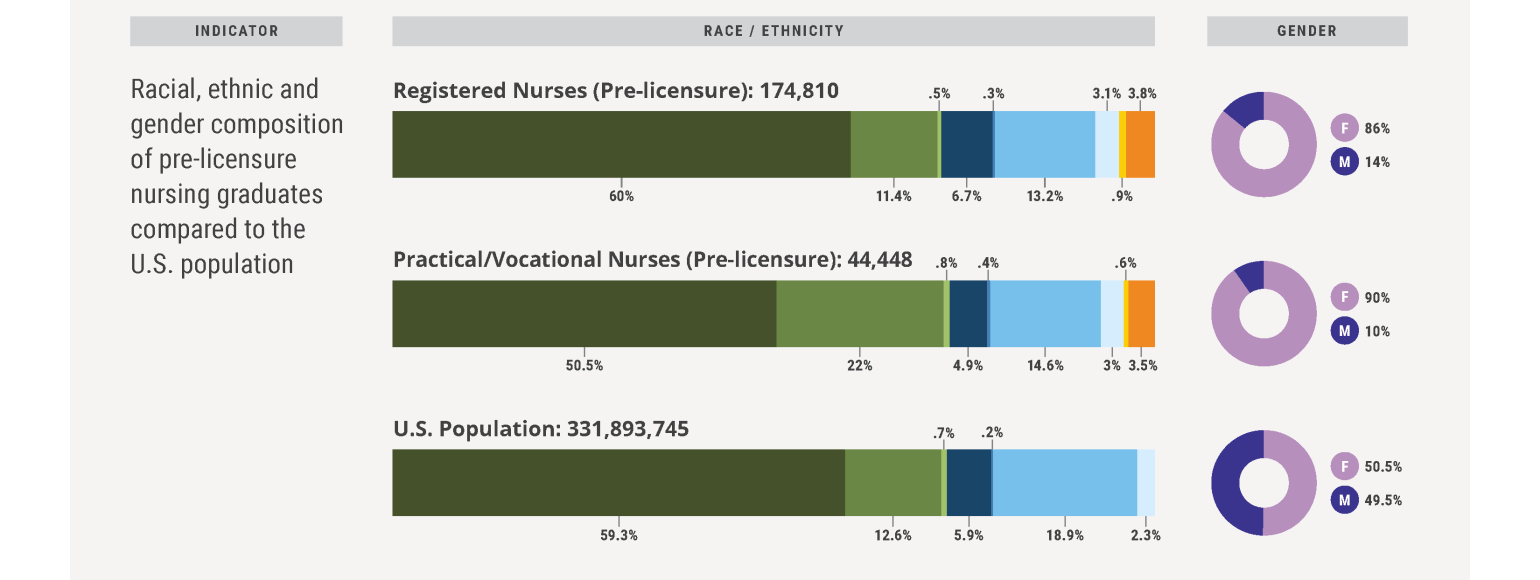Click the indicator description text block

pyautogui.click(x=236, y=176)
